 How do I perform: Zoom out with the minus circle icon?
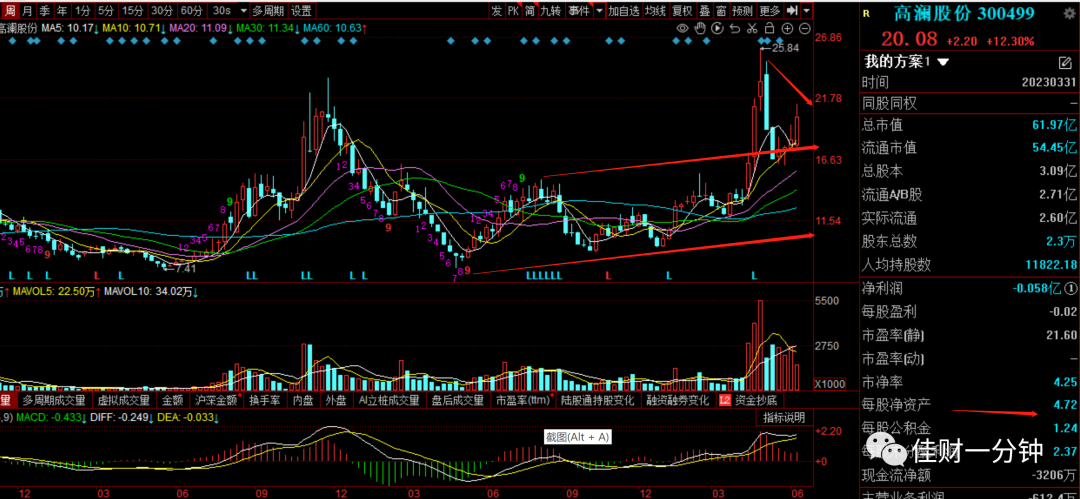(x=805, y=28)
